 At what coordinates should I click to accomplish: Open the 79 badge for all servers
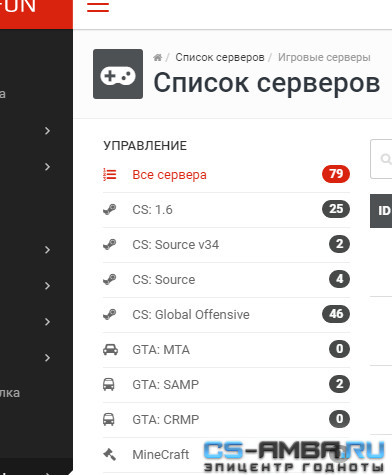click(336, 174)
